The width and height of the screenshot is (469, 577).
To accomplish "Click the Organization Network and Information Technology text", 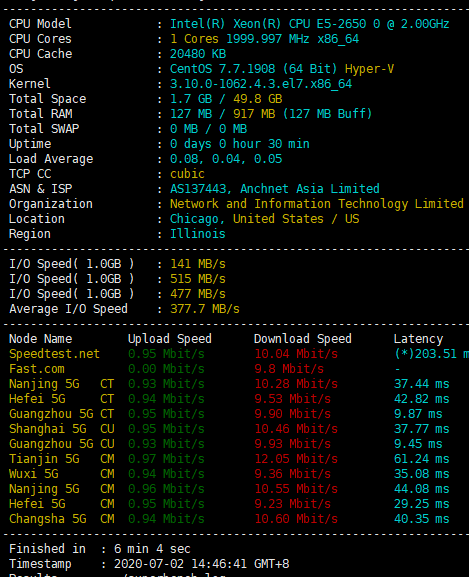I will click(x=317, y=204).
